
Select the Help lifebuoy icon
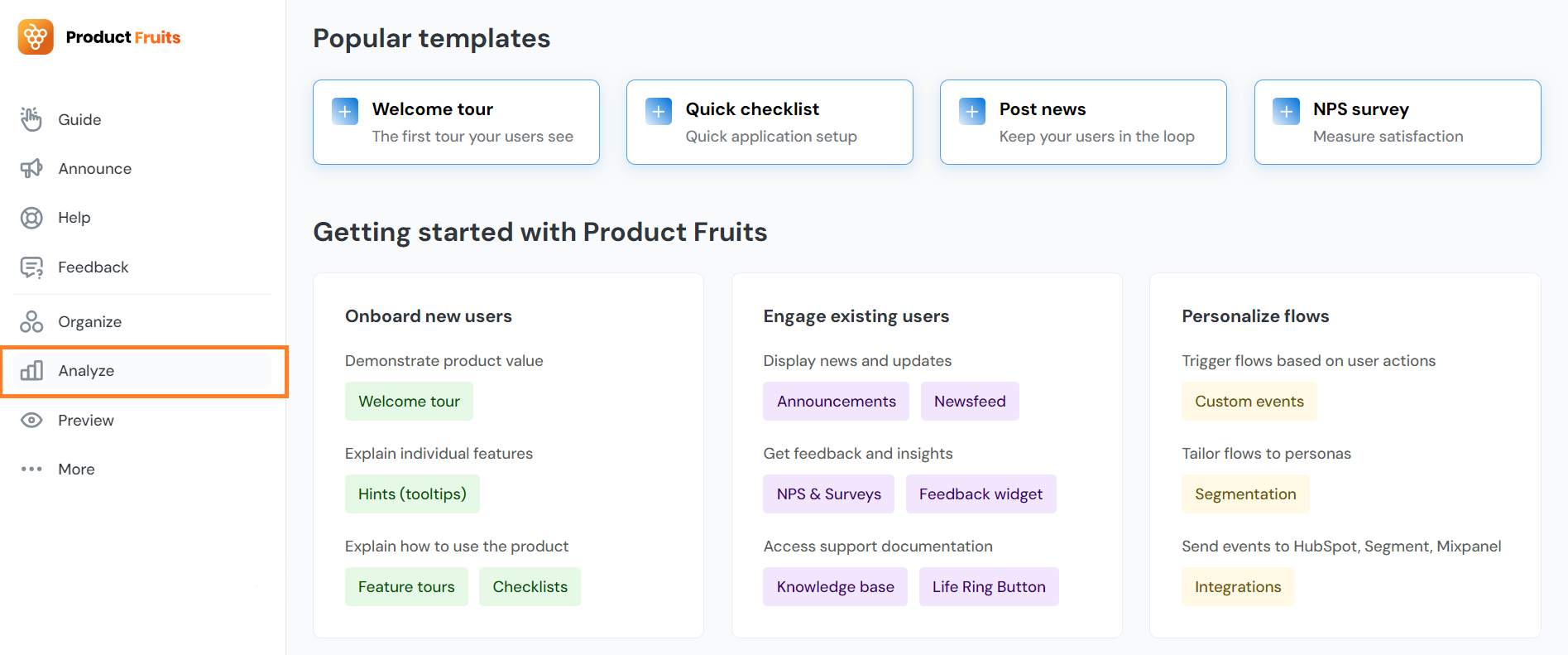[x=31, y=218]
